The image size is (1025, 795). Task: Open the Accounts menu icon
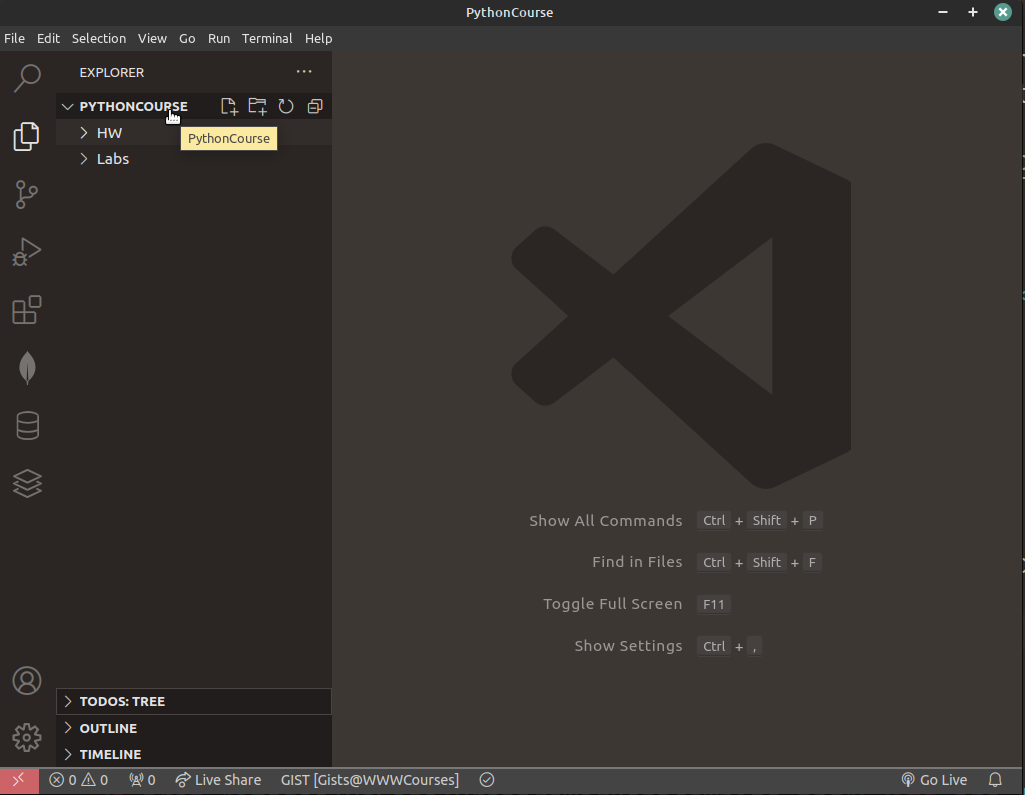point(27,681)
